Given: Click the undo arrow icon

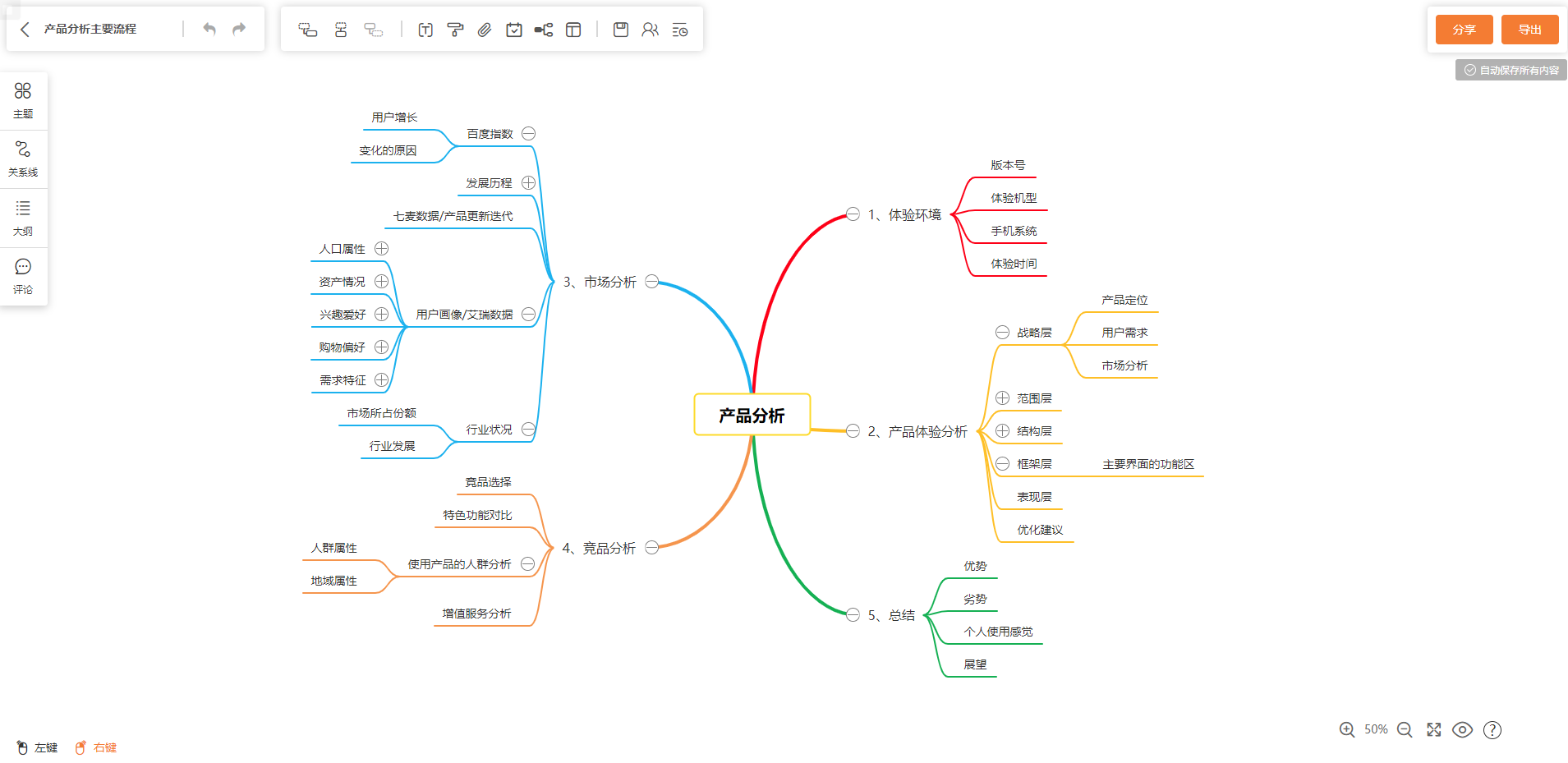Looking at the screenshot, I should point(209,30).
